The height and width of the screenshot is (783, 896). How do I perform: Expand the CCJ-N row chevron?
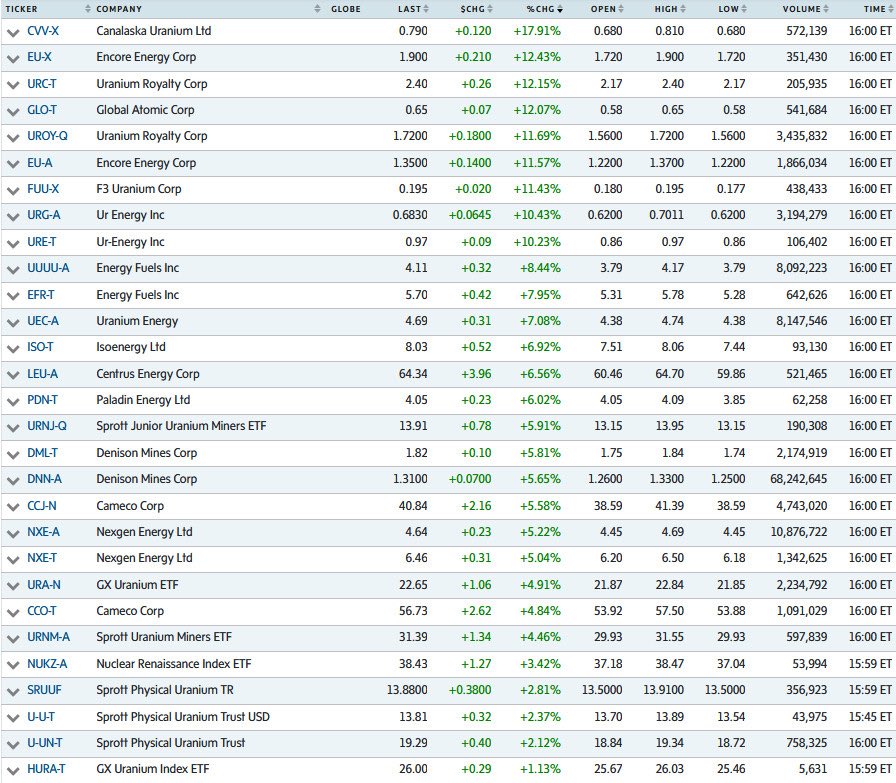(13, 508)
